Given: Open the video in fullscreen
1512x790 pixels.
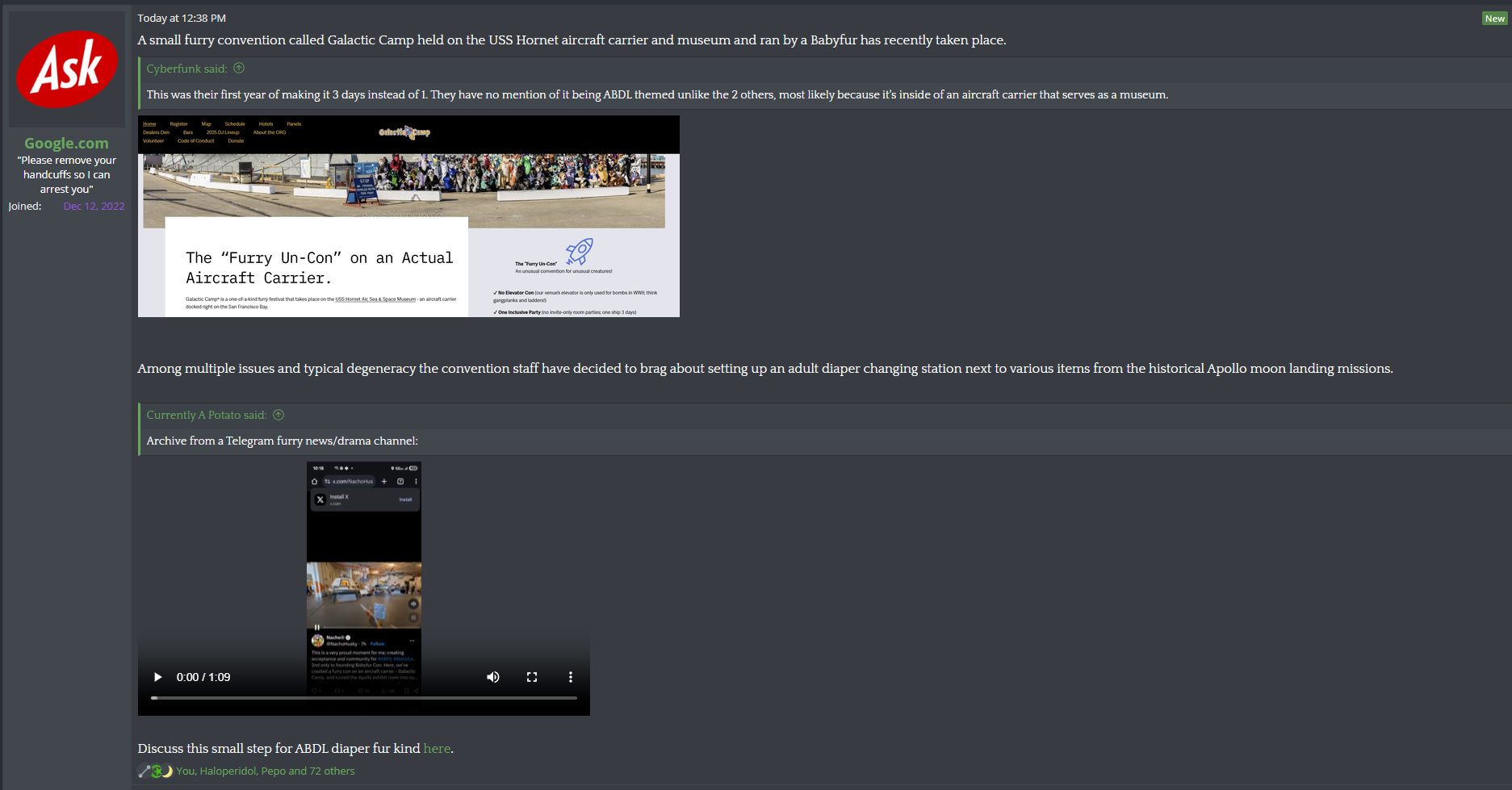Looking at the screenshot, I should (532, 677).
